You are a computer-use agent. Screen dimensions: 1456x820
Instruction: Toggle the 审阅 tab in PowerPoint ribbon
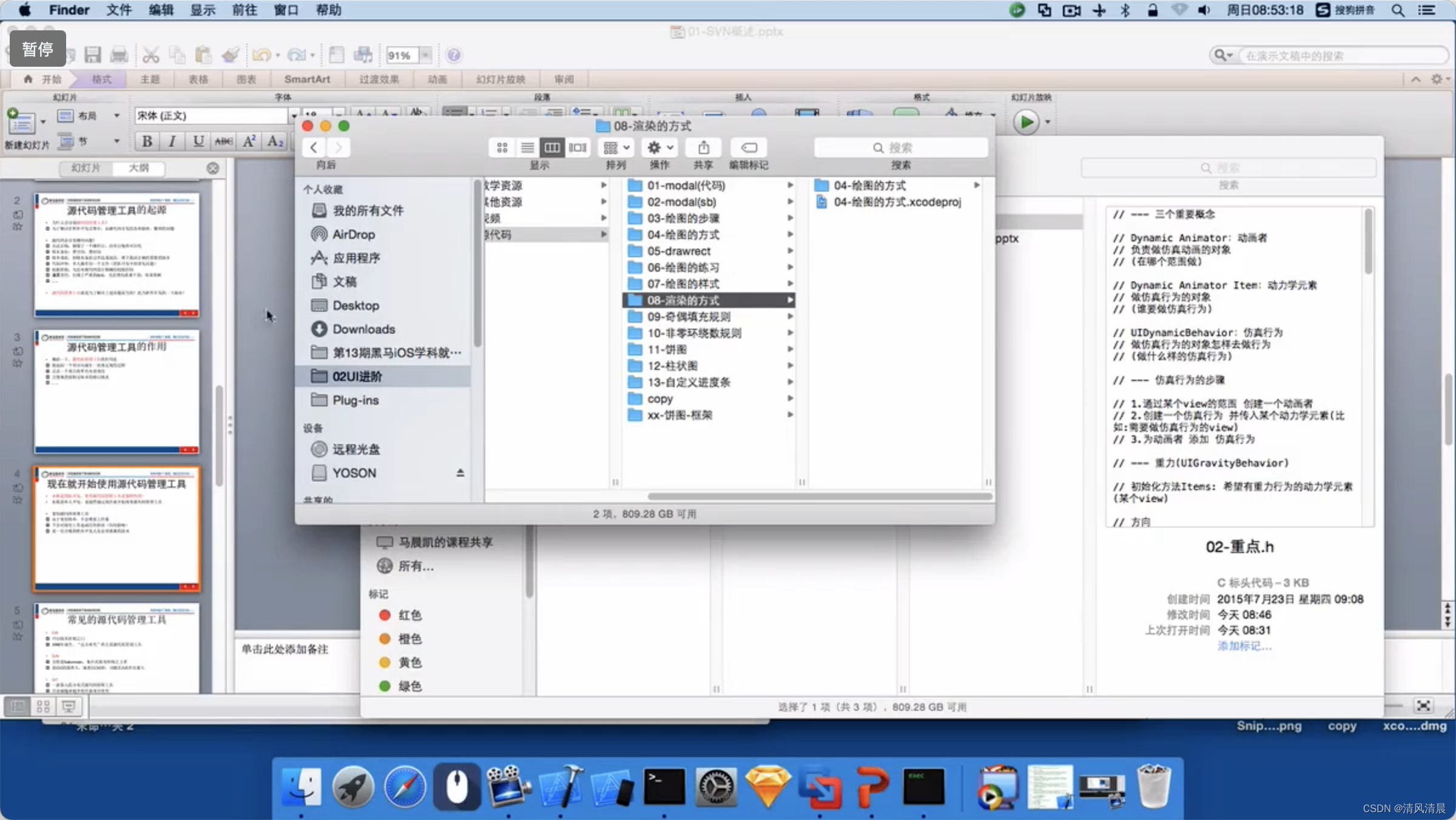click(x=564, y=79)
